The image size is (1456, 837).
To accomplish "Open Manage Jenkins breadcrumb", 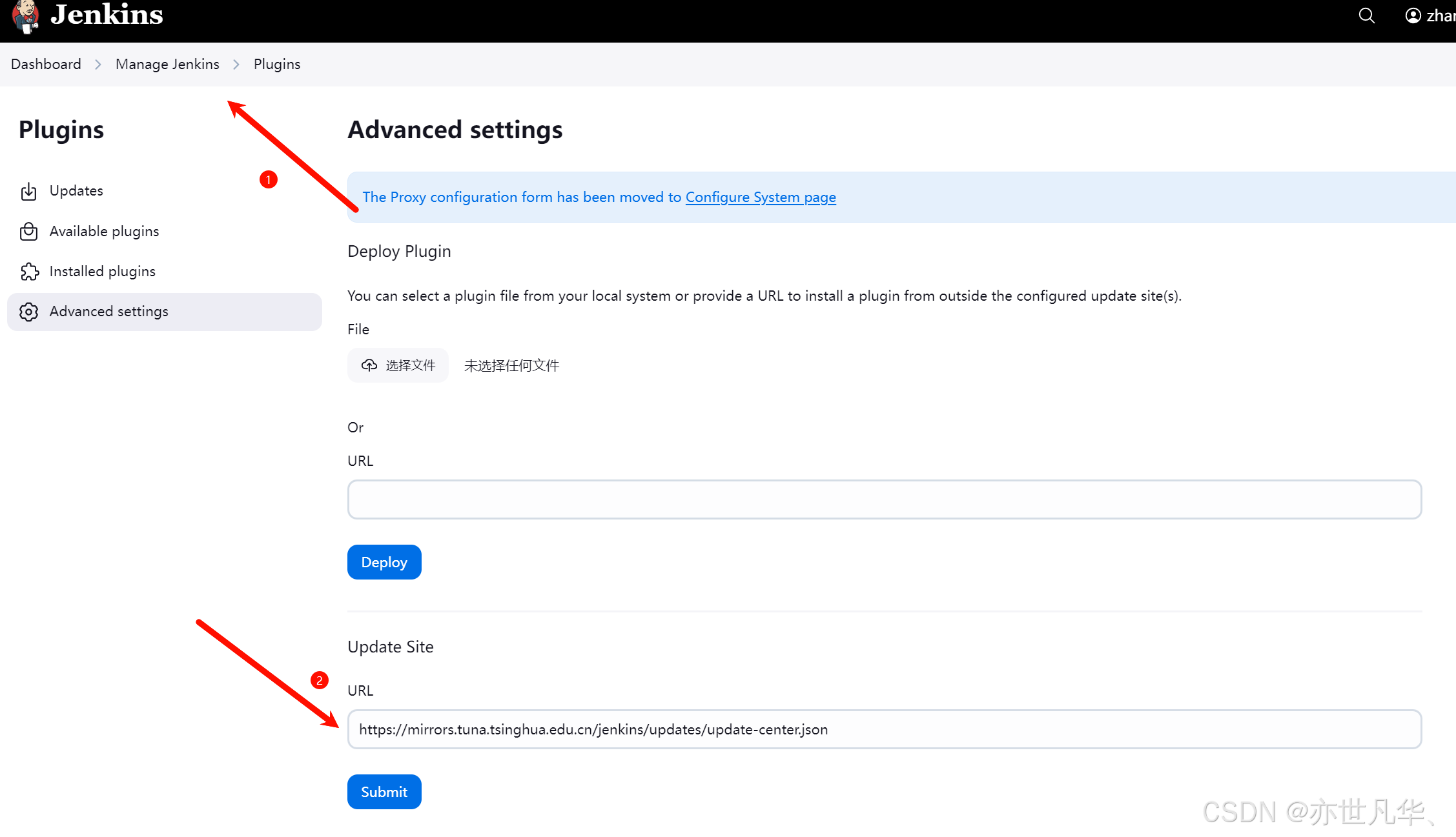I will (167, 64).
